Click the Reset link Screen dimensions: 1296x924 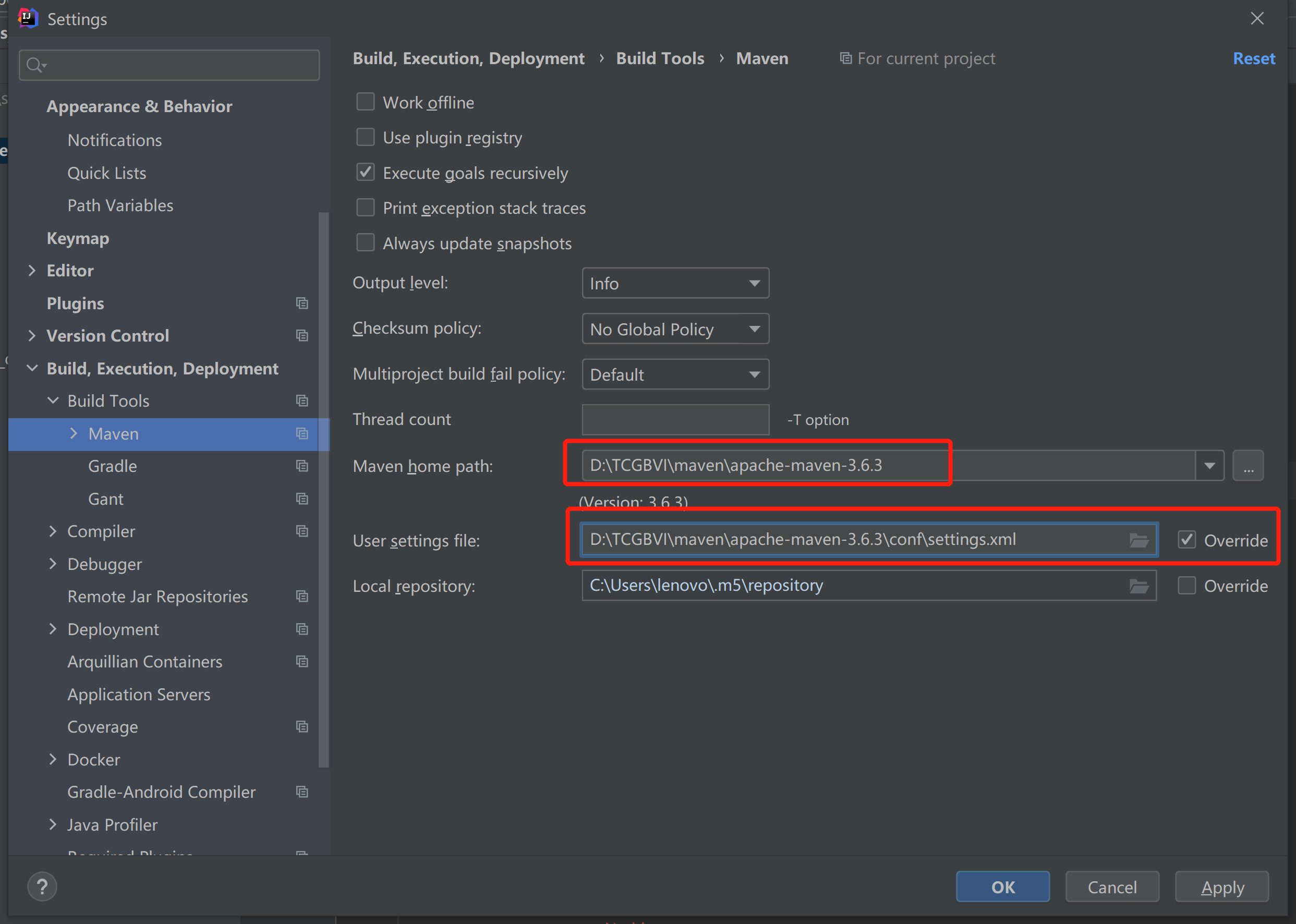(x=1253, y=58)
